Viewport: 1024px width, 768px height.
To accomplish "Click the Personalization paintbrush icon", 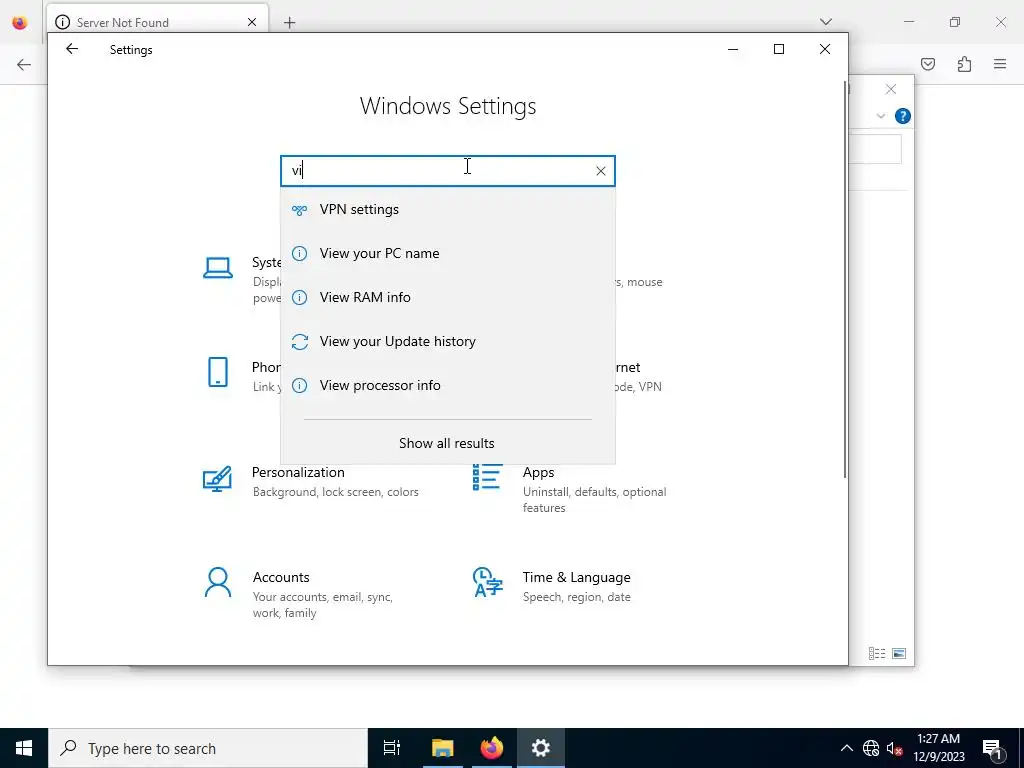I will coord(217,479).
